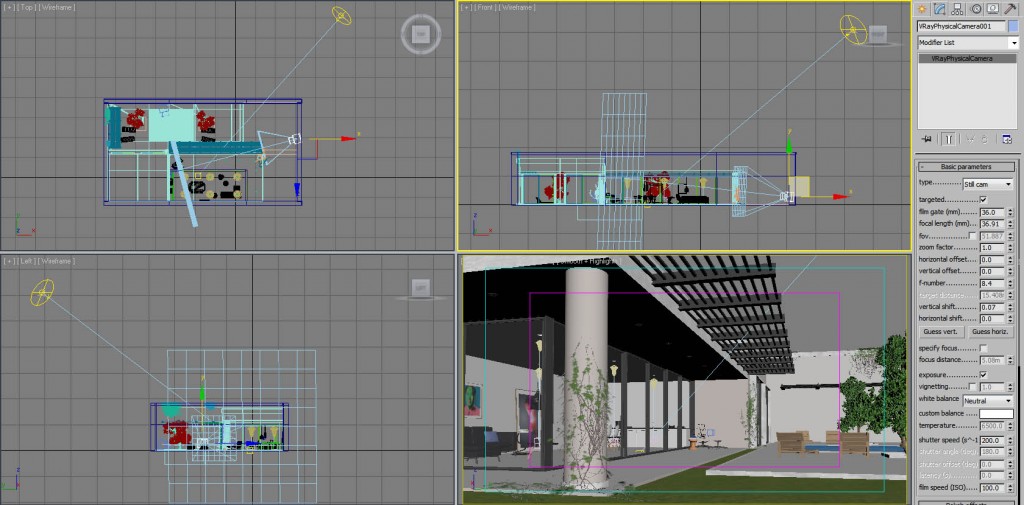Click Remove Modifier trash icon

click(x=985, y=138)
